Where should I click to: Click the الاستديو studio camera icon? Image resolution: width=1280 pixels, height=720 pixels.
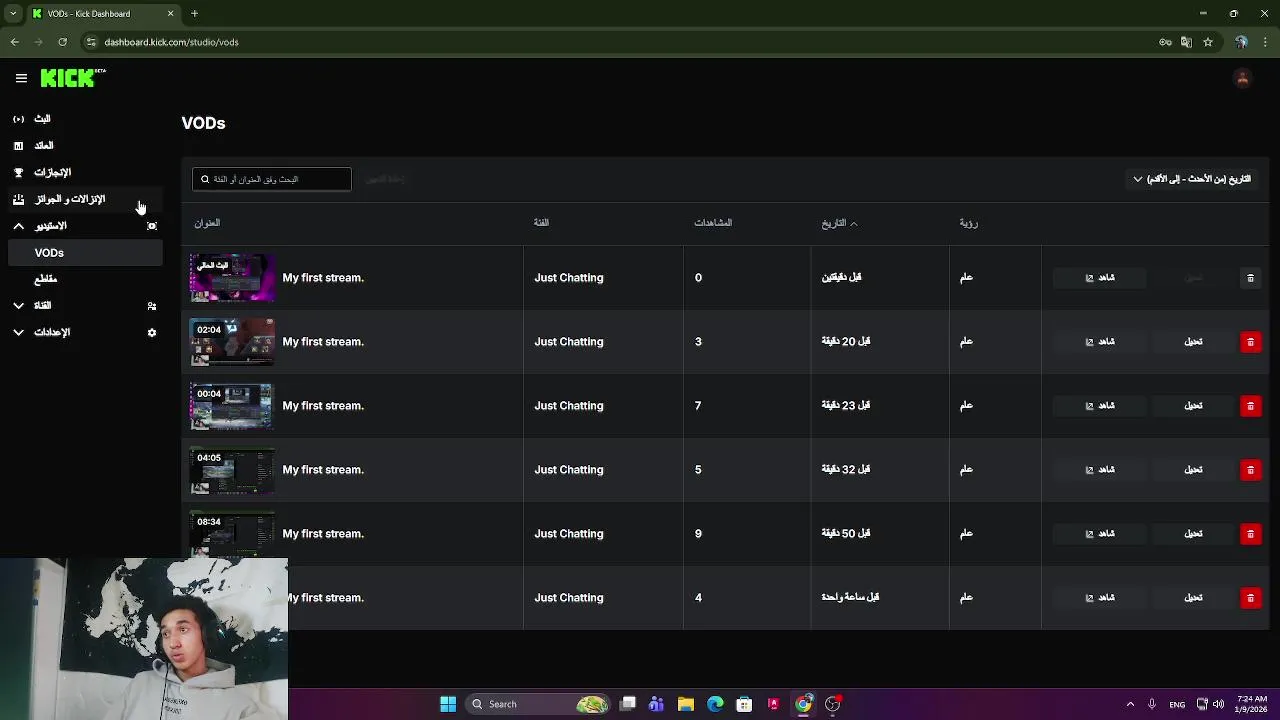pyautogui.click(x=152, y=226)
